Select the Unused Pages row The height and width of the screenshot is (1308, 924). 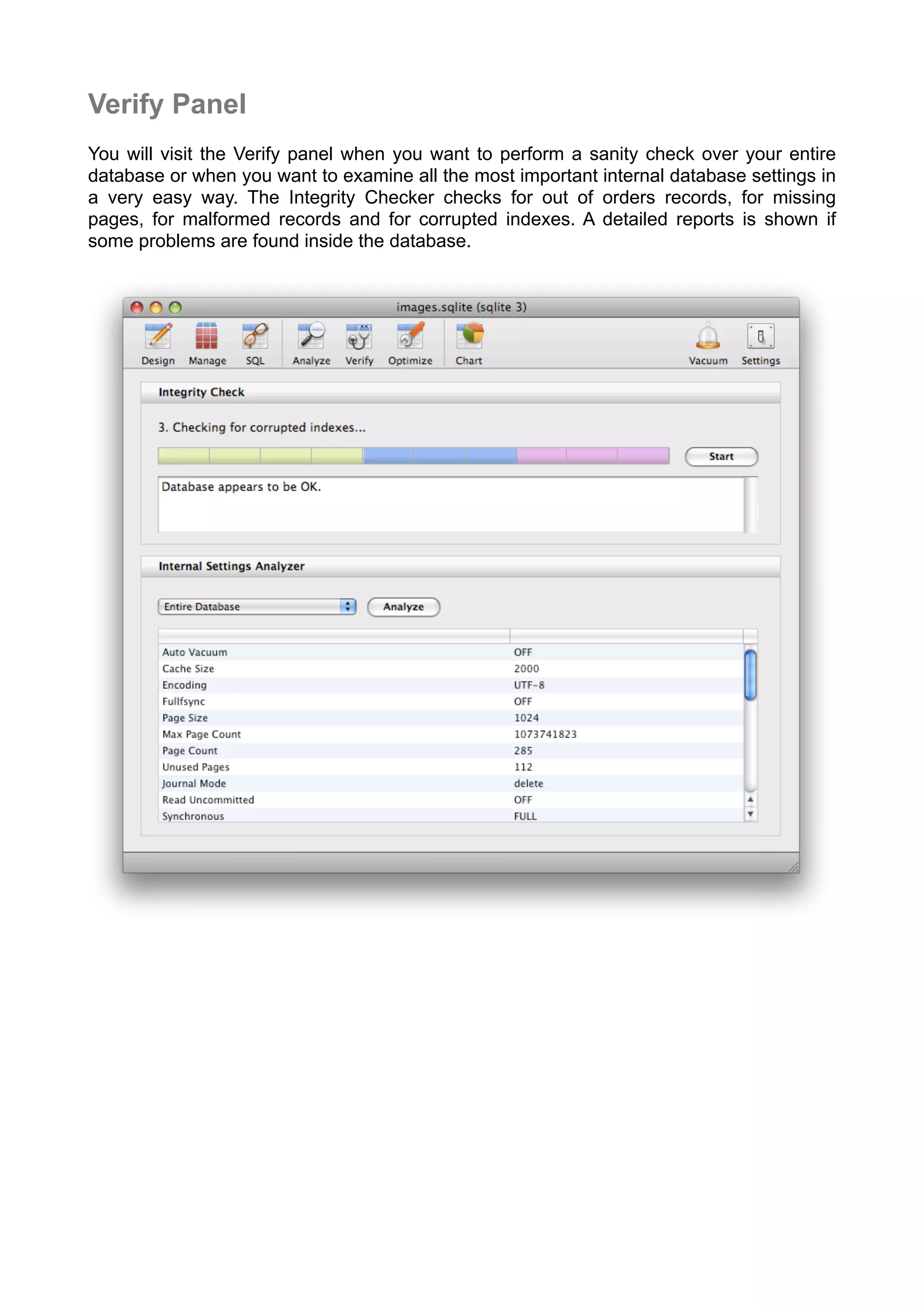451,767
